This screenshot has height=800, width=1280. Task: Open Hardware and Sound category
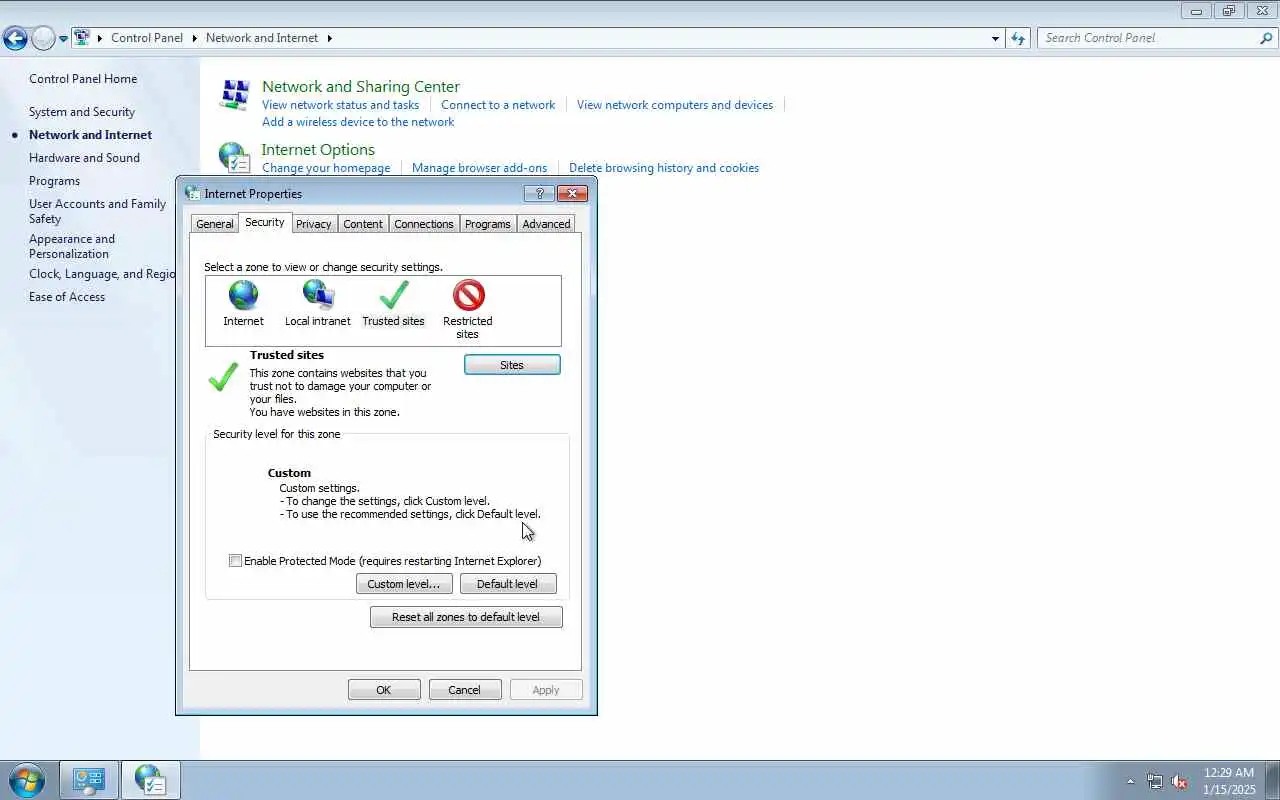84,158
